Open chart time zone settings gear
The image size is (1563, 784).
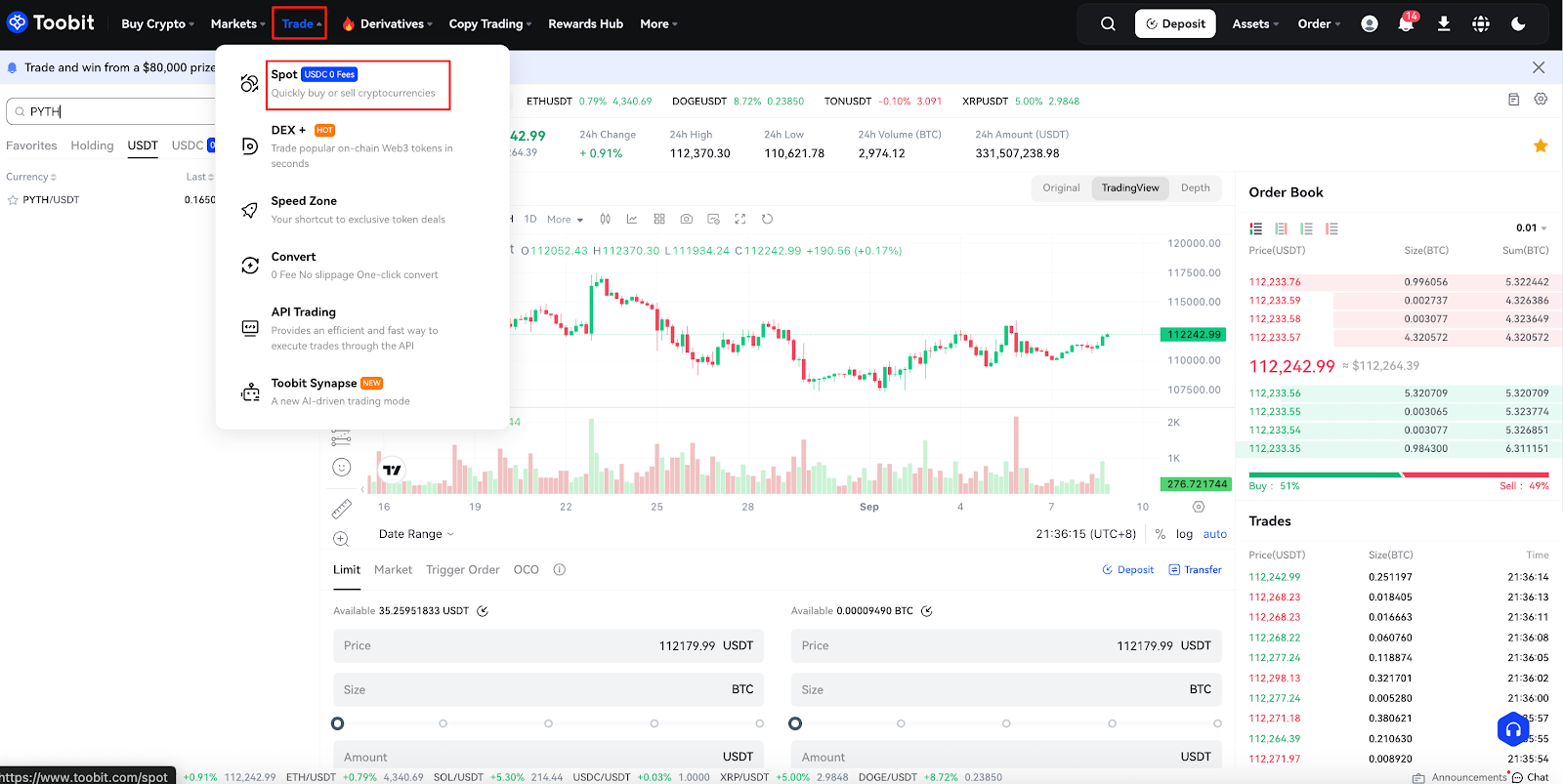(x=1199, y=507)
